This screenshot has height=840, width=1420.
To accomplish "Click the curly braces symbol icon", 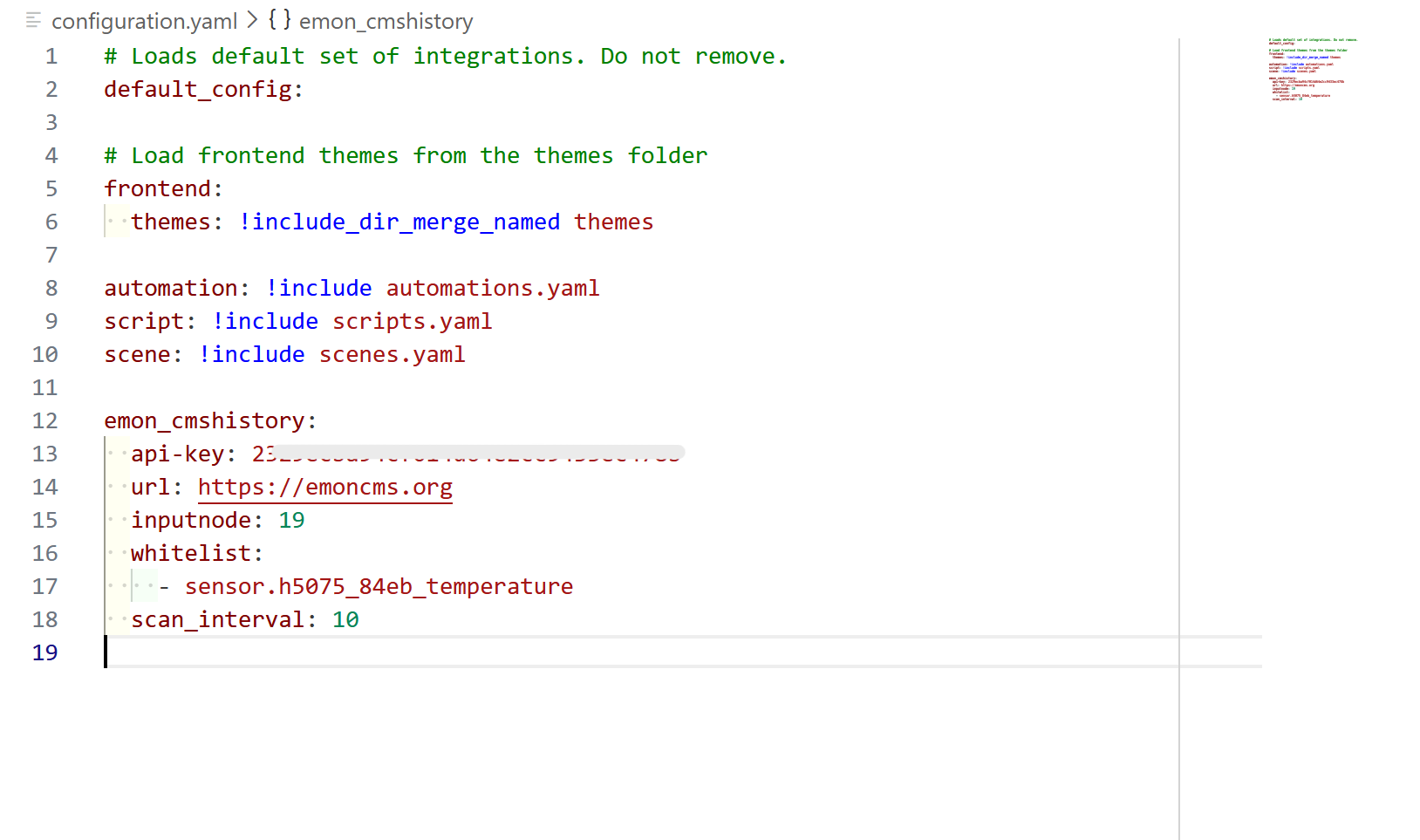I will [x=279, y=20].
